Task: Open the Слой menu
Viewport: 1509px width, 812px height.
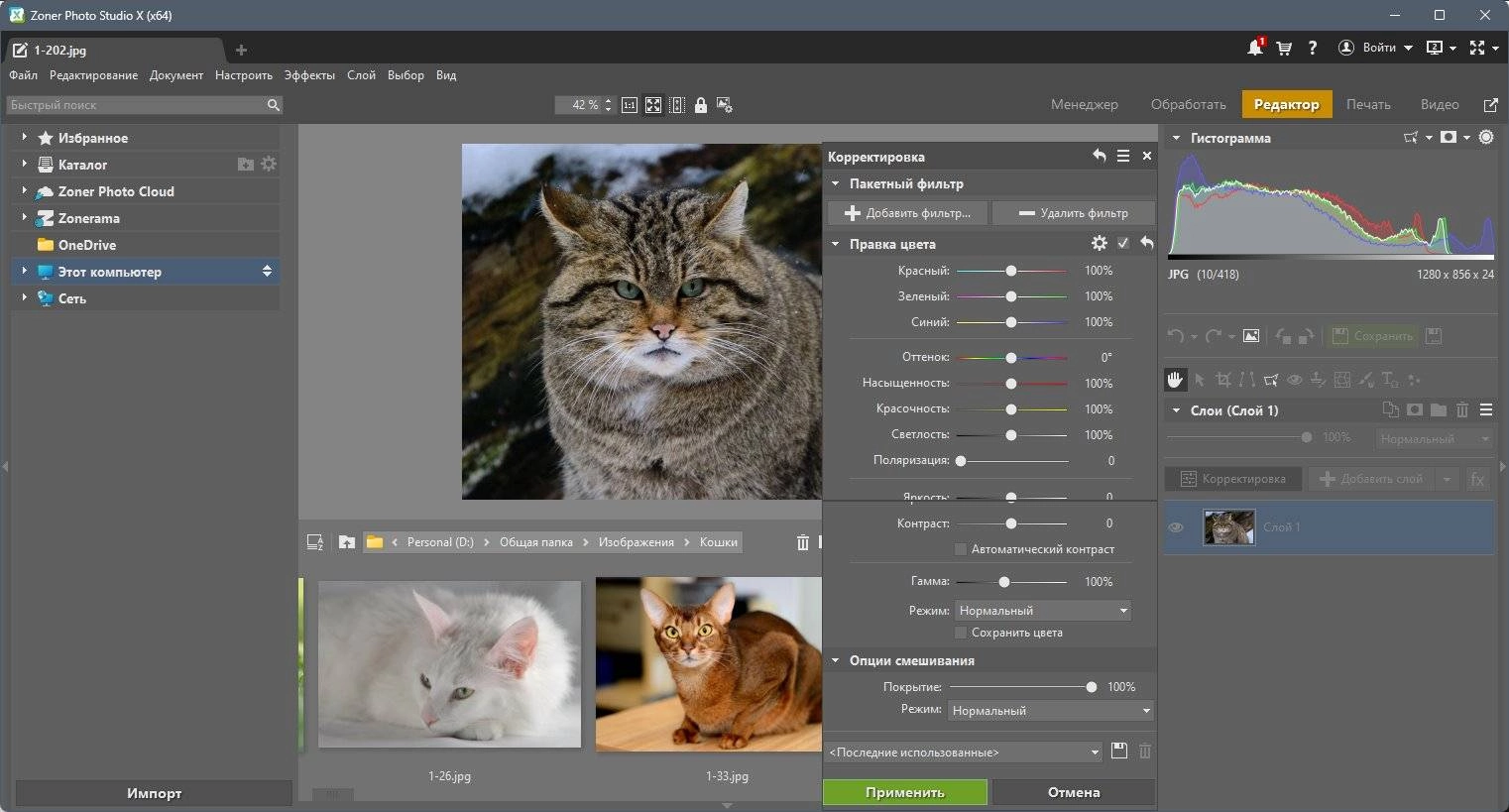Action: click(361, 75)
